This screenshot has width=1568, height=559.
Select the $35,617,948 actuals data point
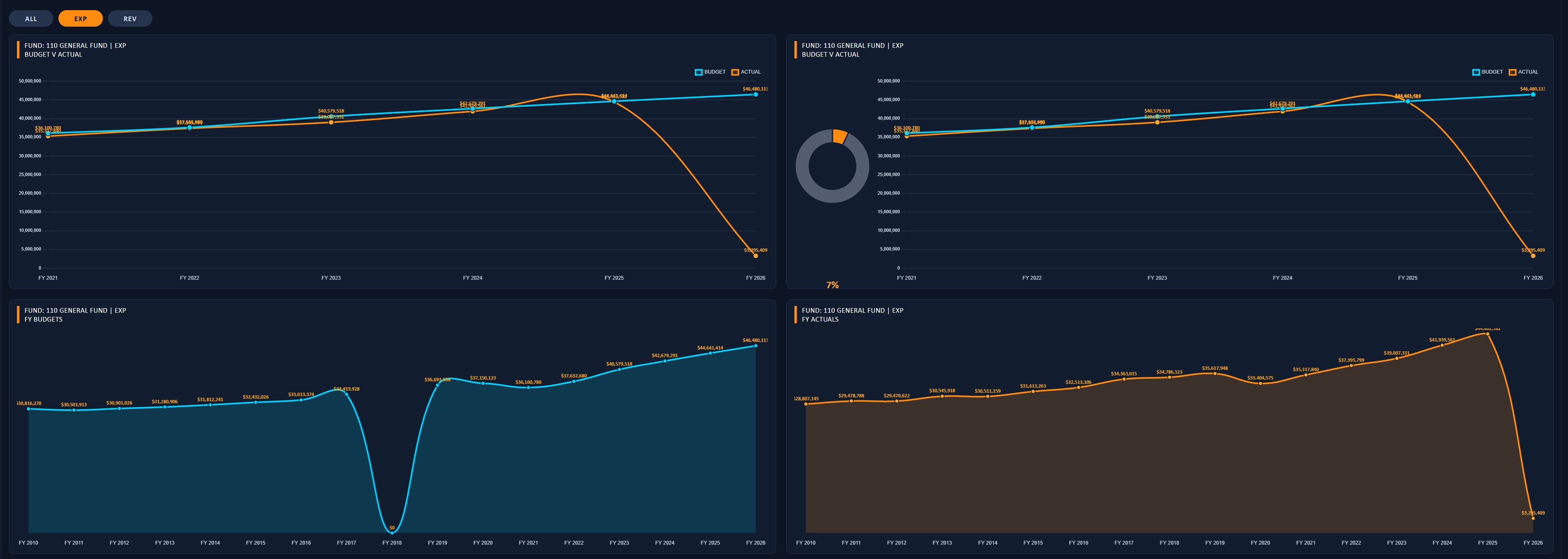1215,374
